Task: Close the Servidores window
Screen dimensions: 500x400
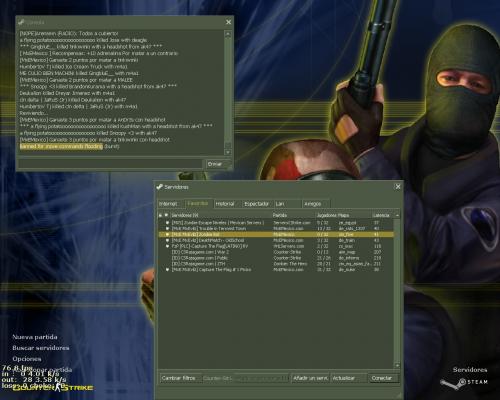Action: pos(398,187)
